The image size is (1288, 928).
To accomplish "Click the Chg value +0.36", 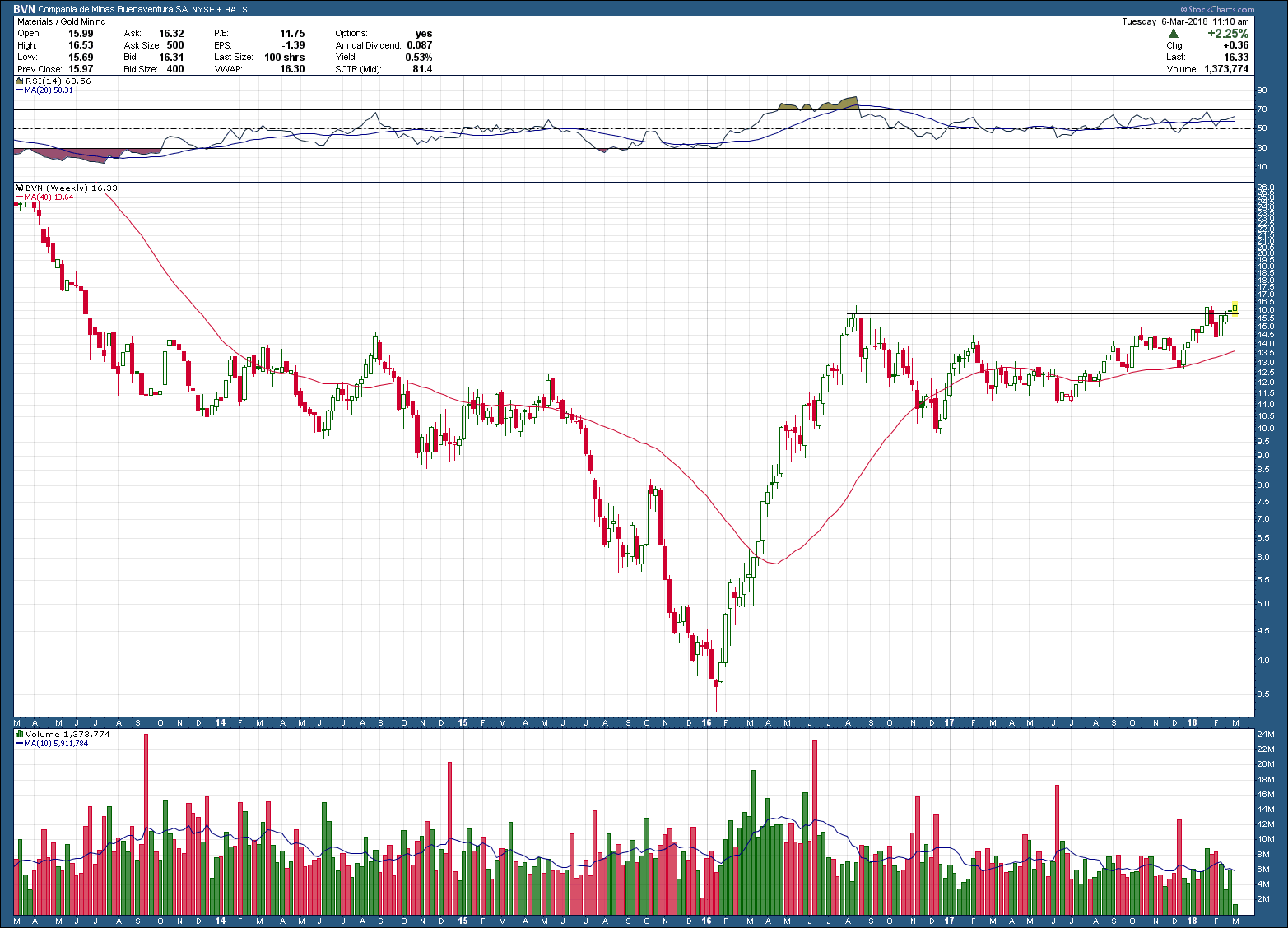I will point(1236,45).
